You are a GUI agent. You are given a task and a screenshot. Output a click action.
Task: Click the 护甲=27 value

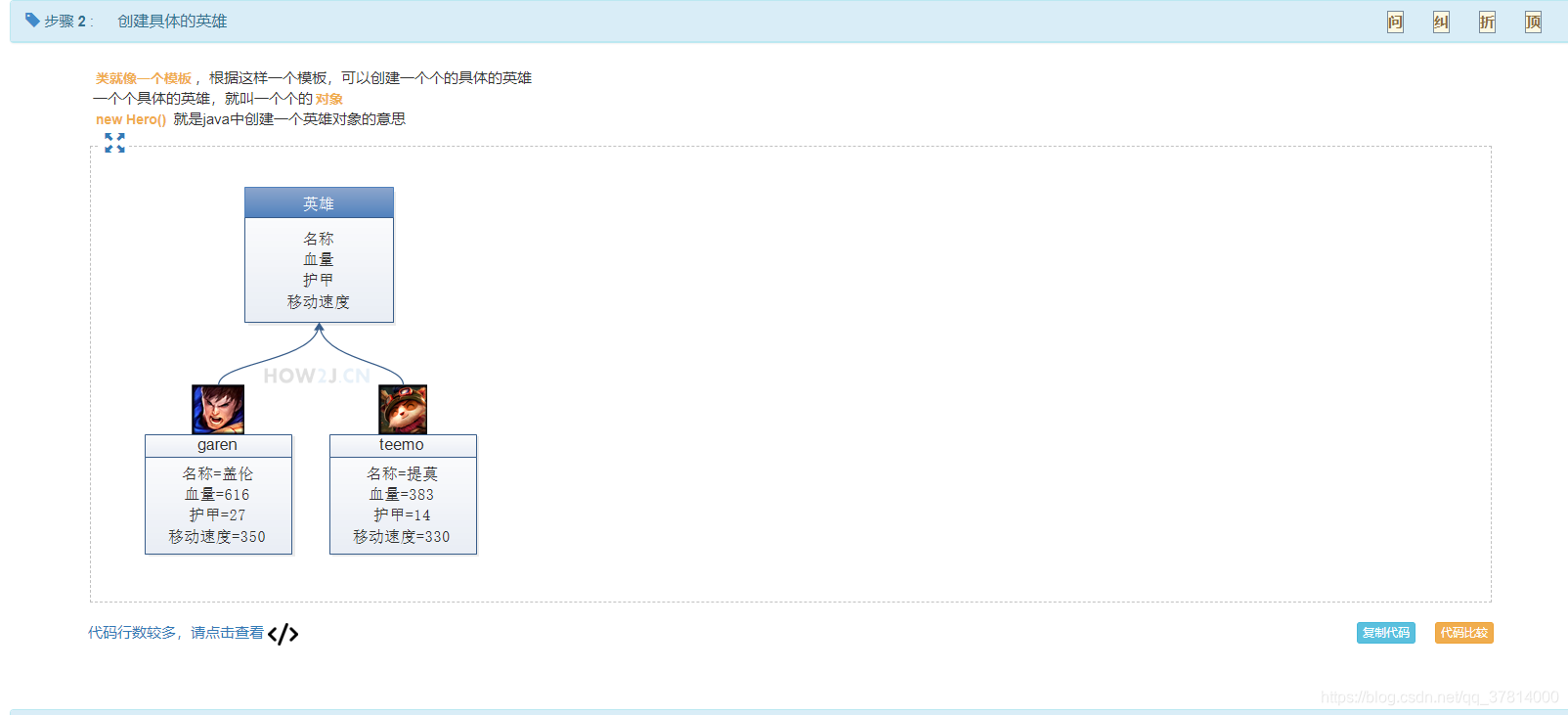218,515
